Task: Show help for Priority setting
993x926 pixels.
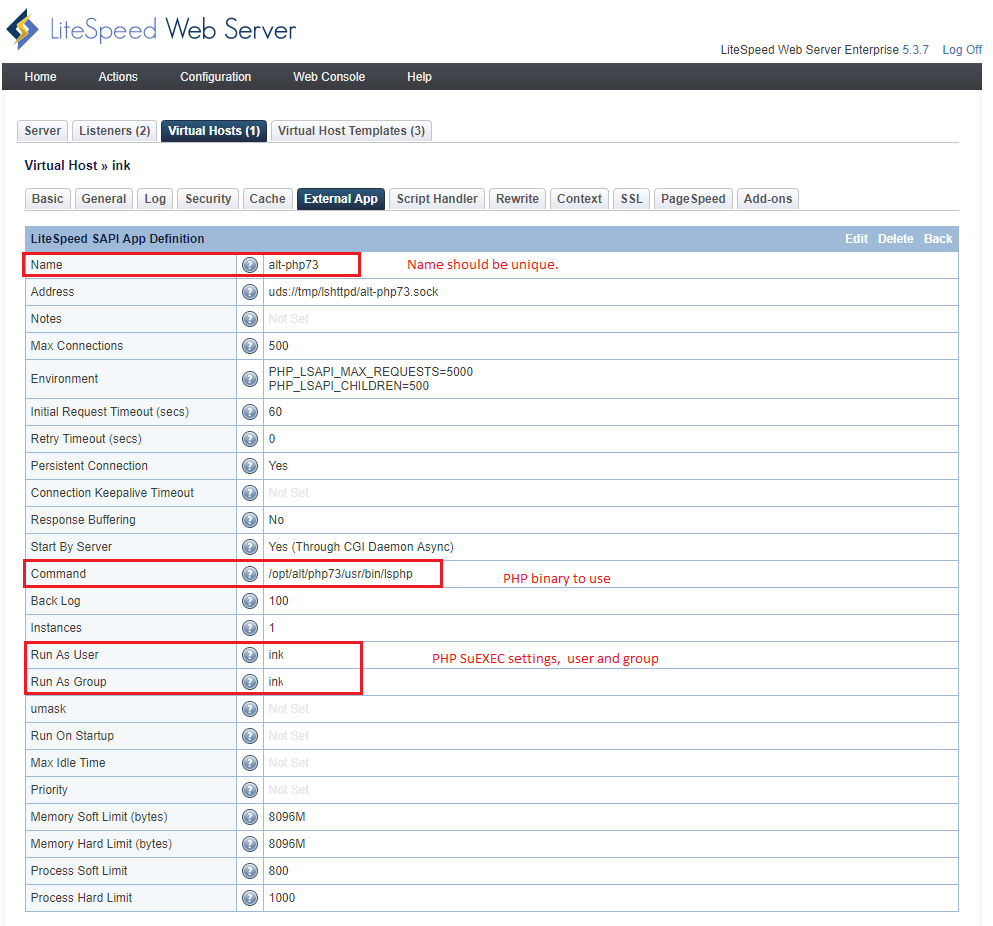Action: [x=250, y=790]
